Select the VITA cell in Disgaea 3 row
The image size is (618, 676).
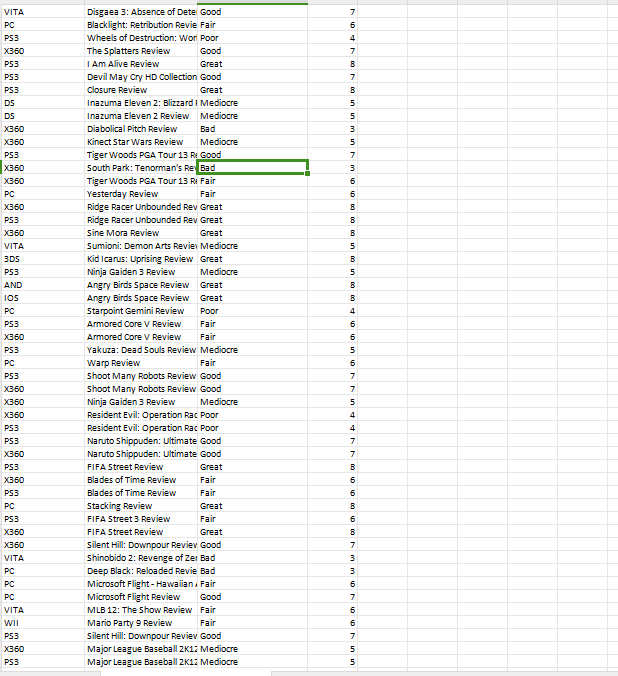coord(42,12)
